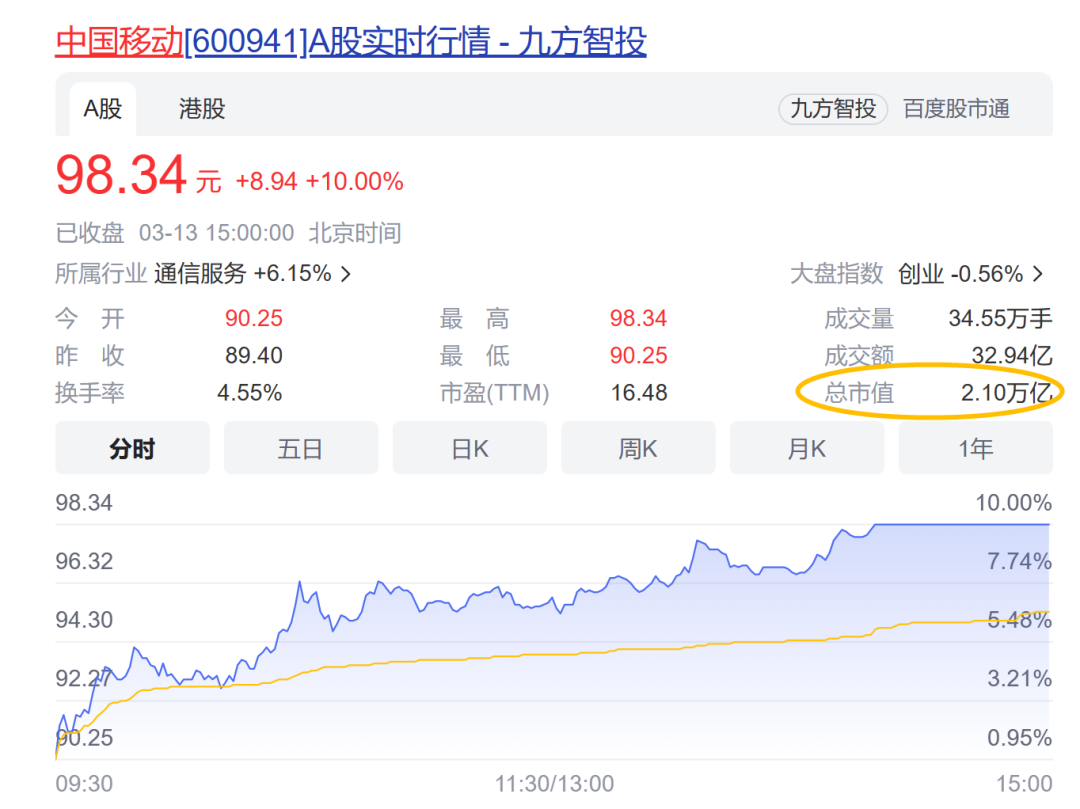Click the 成交额 value 32.94亿

(1012, 355)
